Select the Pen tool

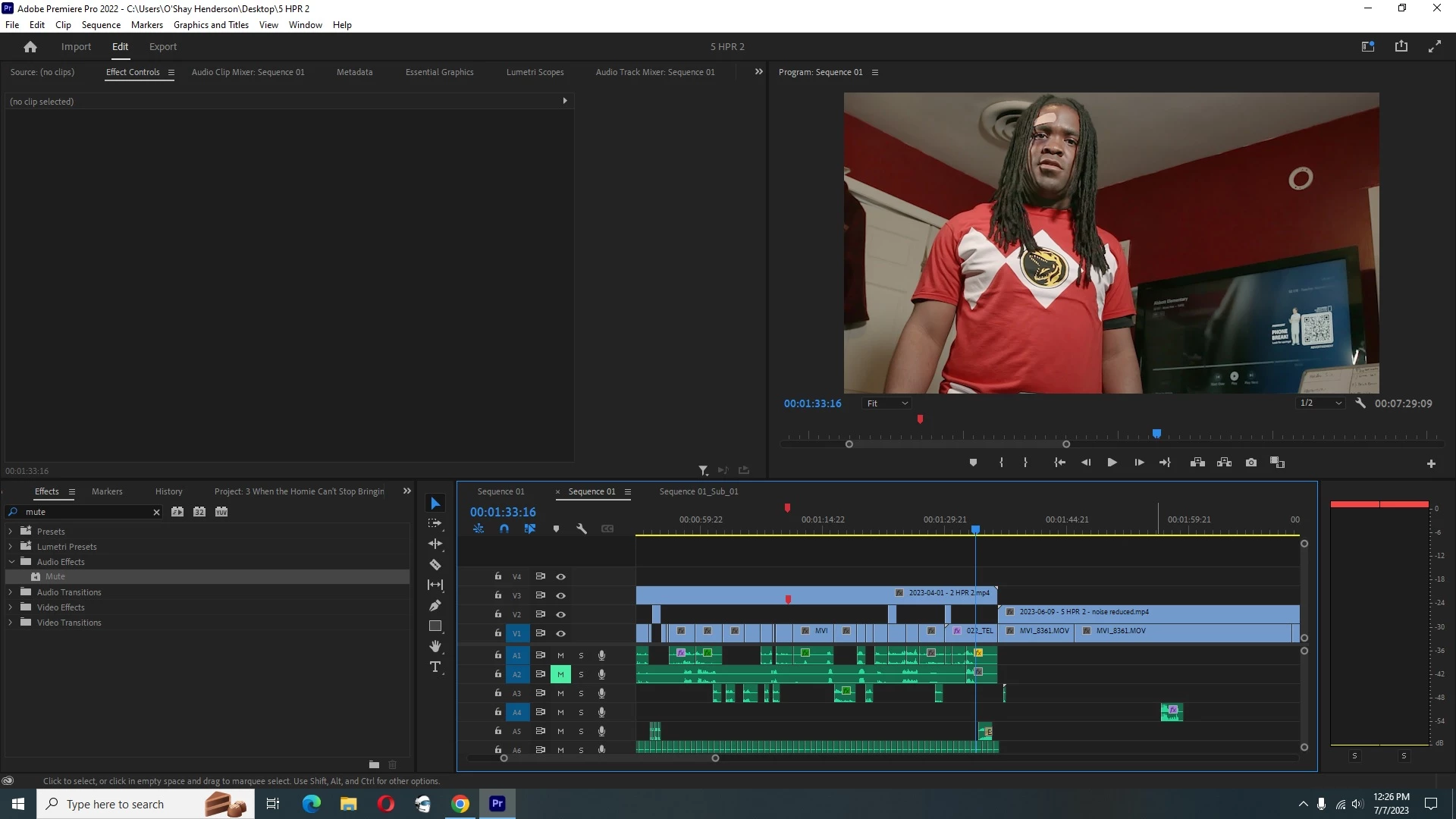[435, 606]
